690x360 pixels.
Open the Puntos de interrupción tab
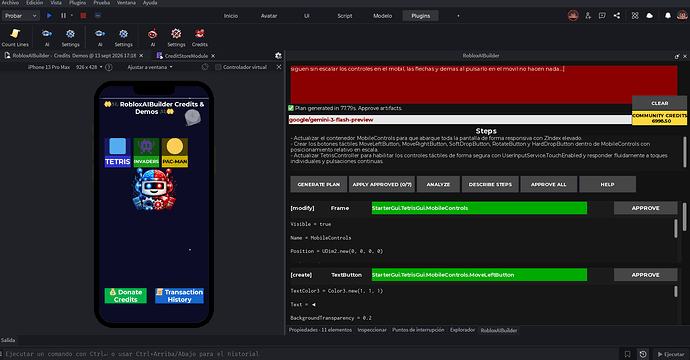[418, 330]
